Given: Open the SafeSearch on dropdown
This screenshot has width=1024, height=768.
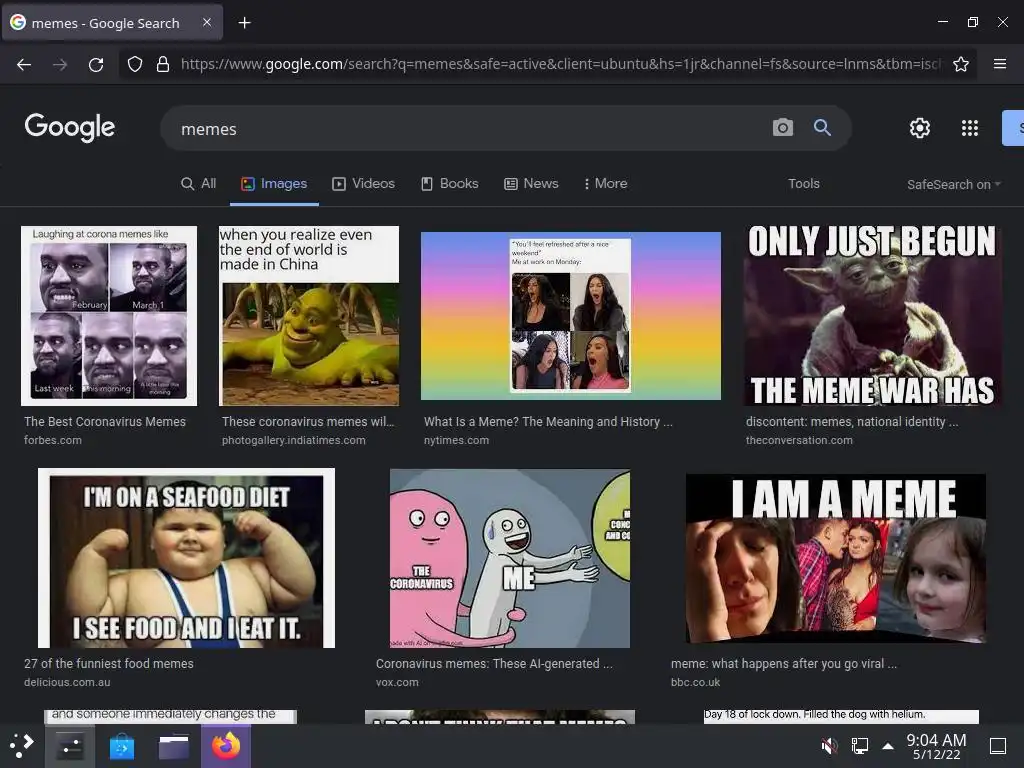Looking at the screenshot, I should pyautogui.click(x=953, y=185).
